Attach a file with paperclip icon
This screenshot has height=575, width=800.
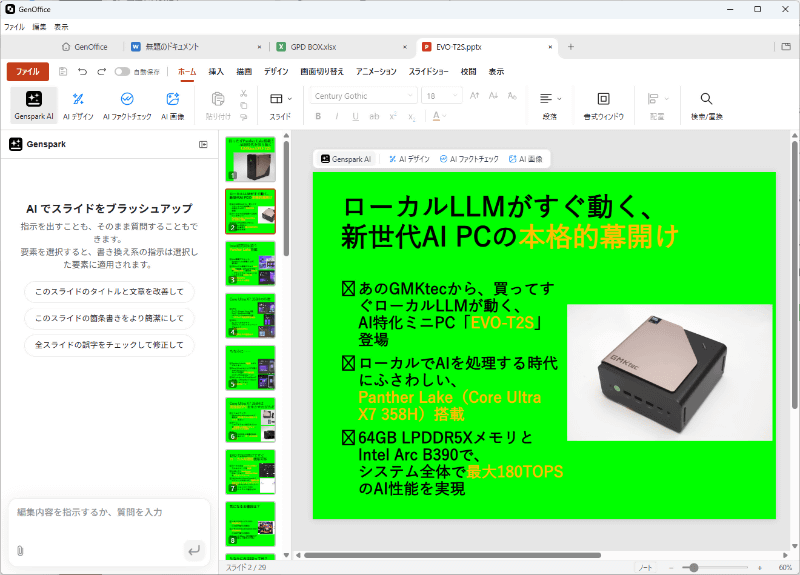coord(20,551)
